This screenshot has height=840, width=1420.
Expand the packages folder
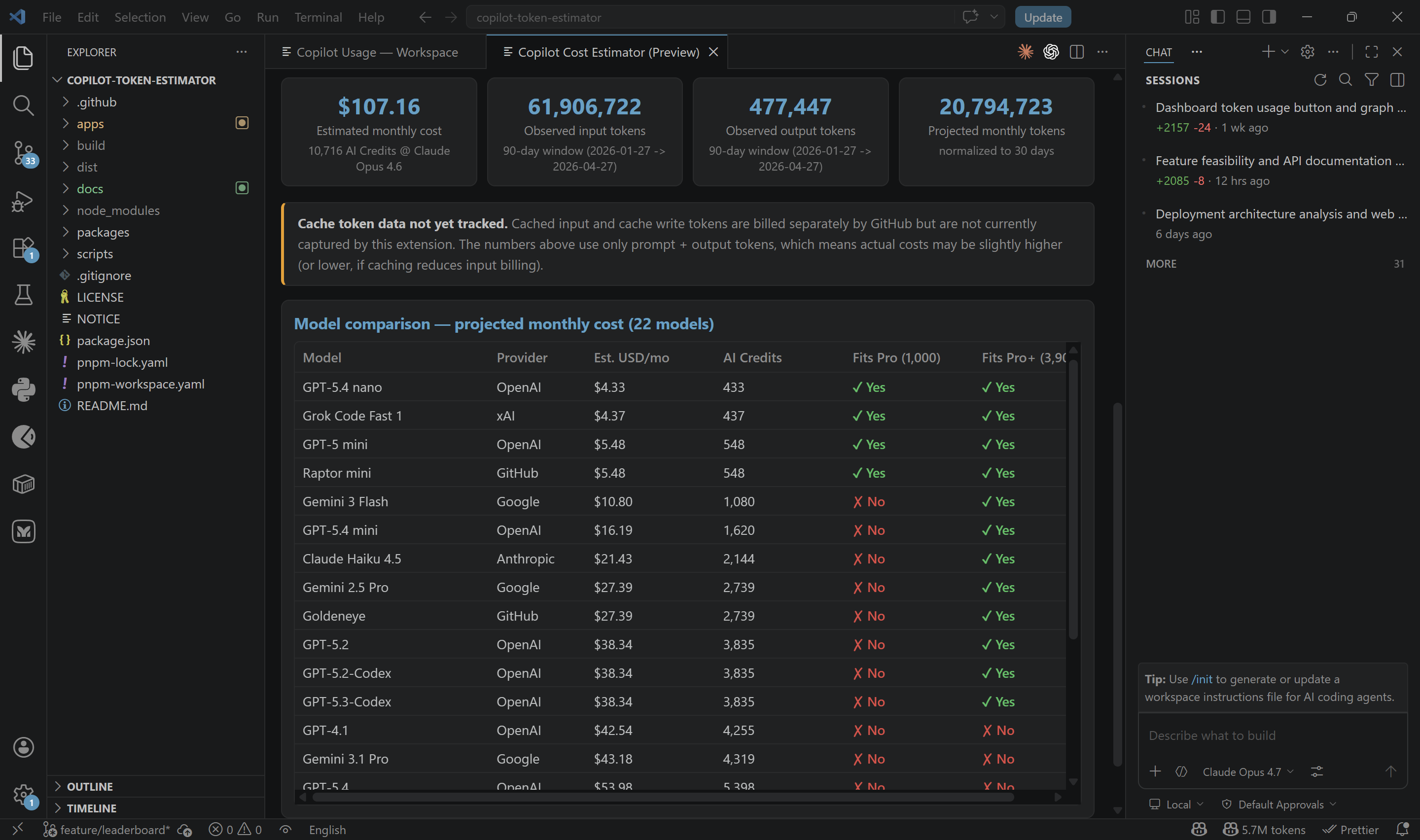66,232
